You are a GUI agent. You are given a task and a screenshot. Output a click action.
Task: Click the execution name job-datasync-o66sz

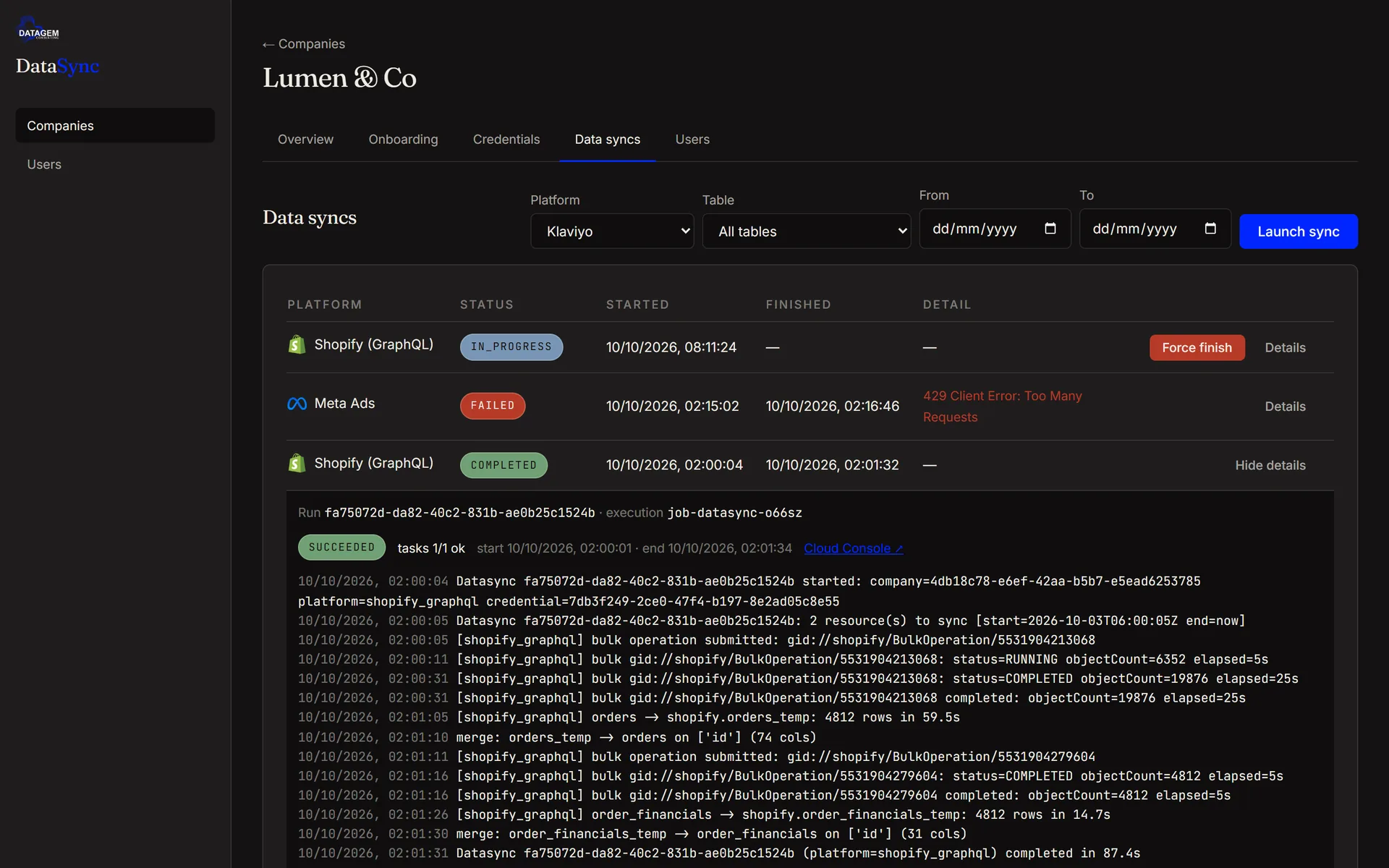[734, 513]
